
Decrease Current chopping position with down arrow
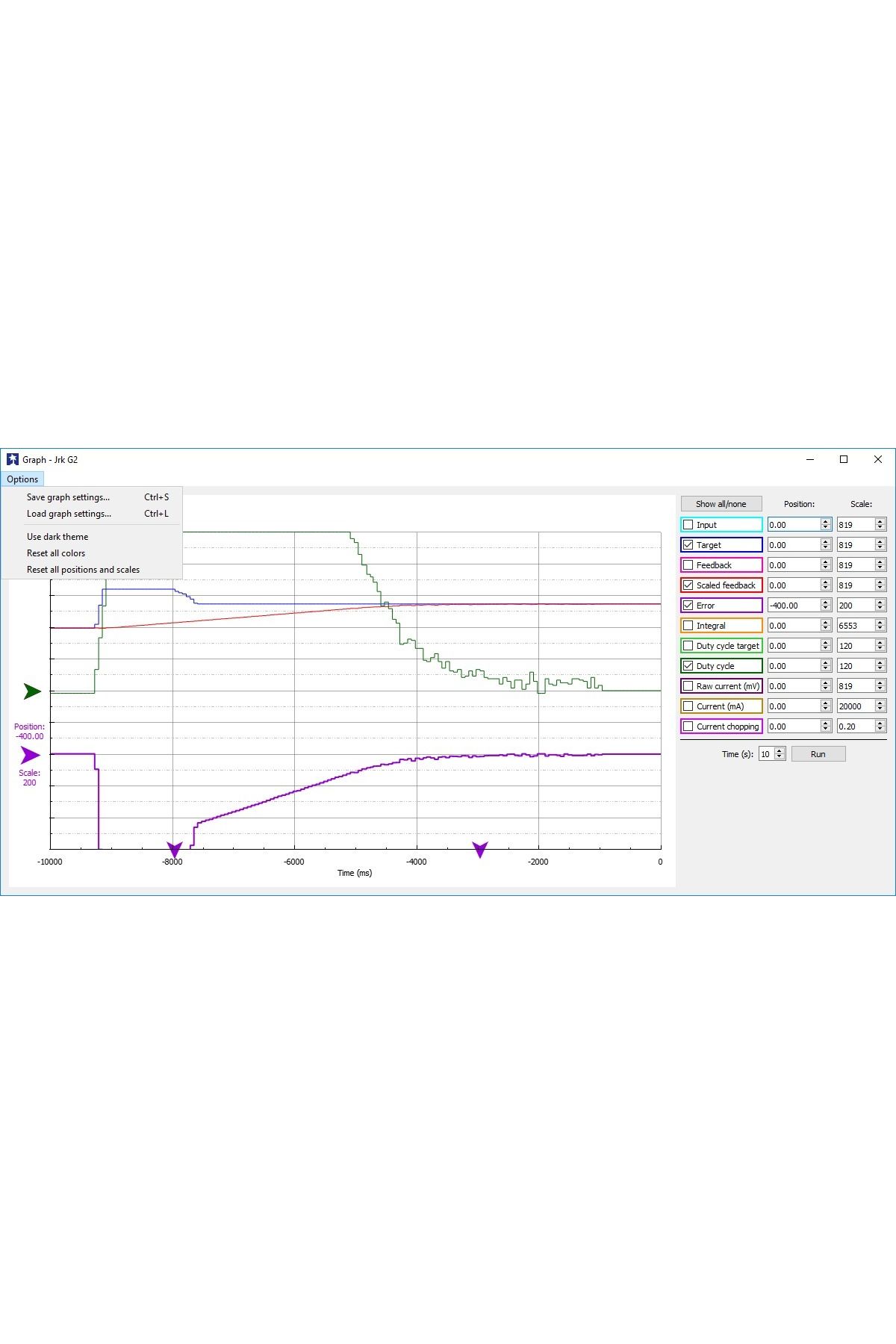826,729
